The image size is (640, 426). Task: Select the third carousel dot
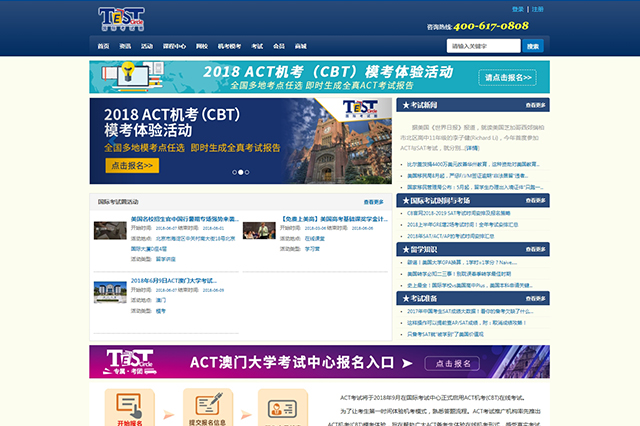coord(247,172)
